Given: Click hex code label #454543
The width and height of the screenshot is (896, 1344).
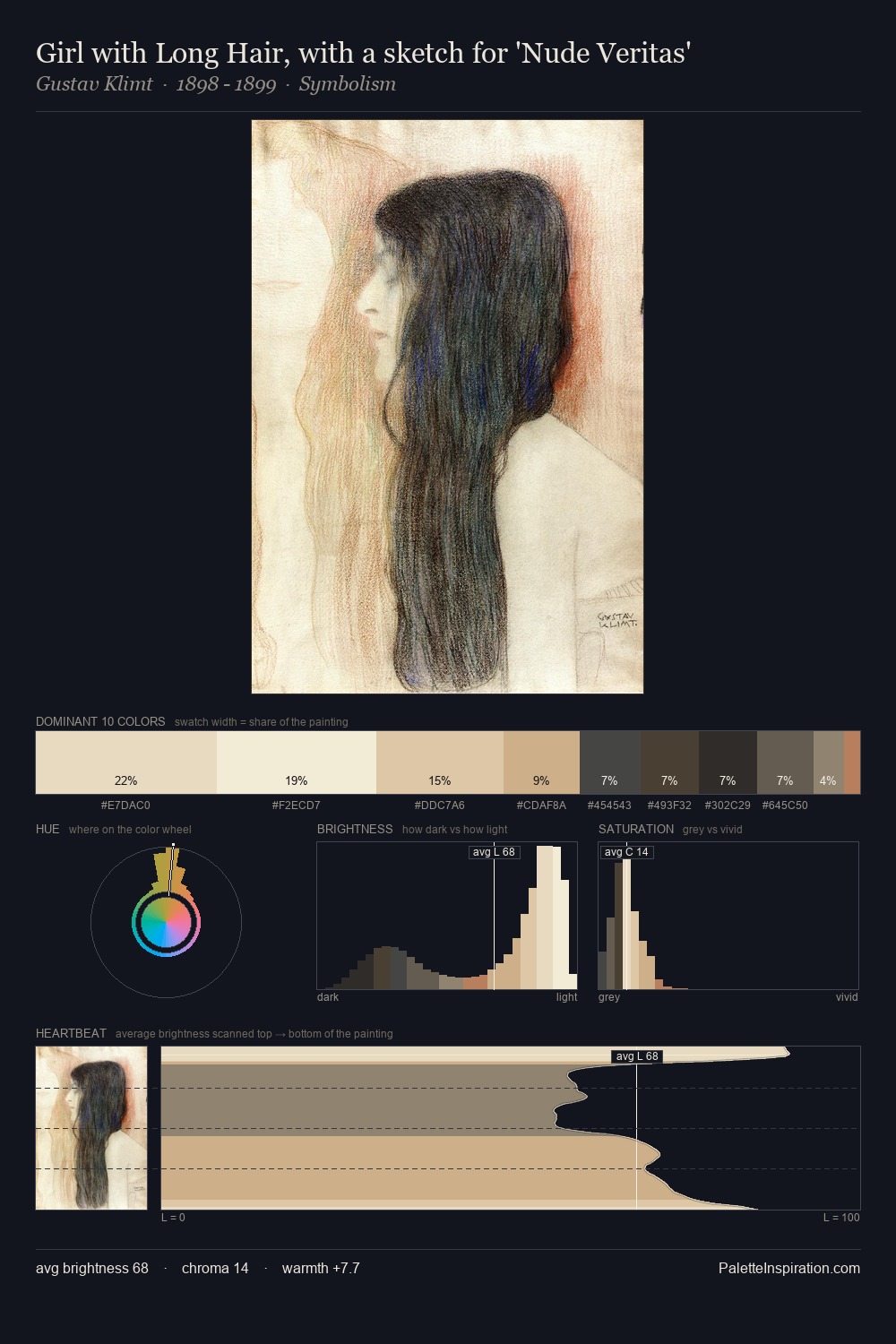Looking at the screenshot, I should point(609,806).
